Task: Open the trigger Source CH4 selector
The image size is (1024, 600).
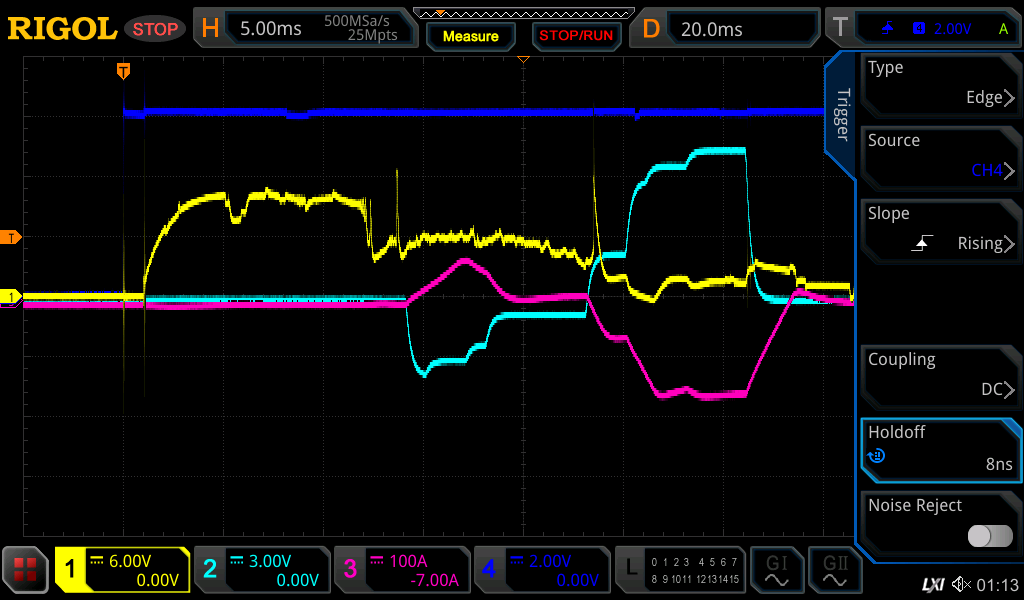Action: (940, 157)
